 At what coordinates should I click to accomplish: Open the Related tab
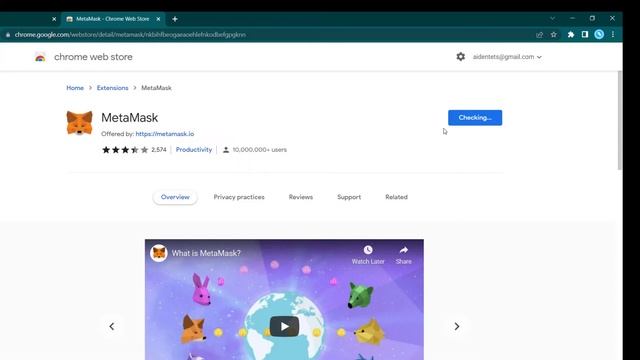[396, 197]
